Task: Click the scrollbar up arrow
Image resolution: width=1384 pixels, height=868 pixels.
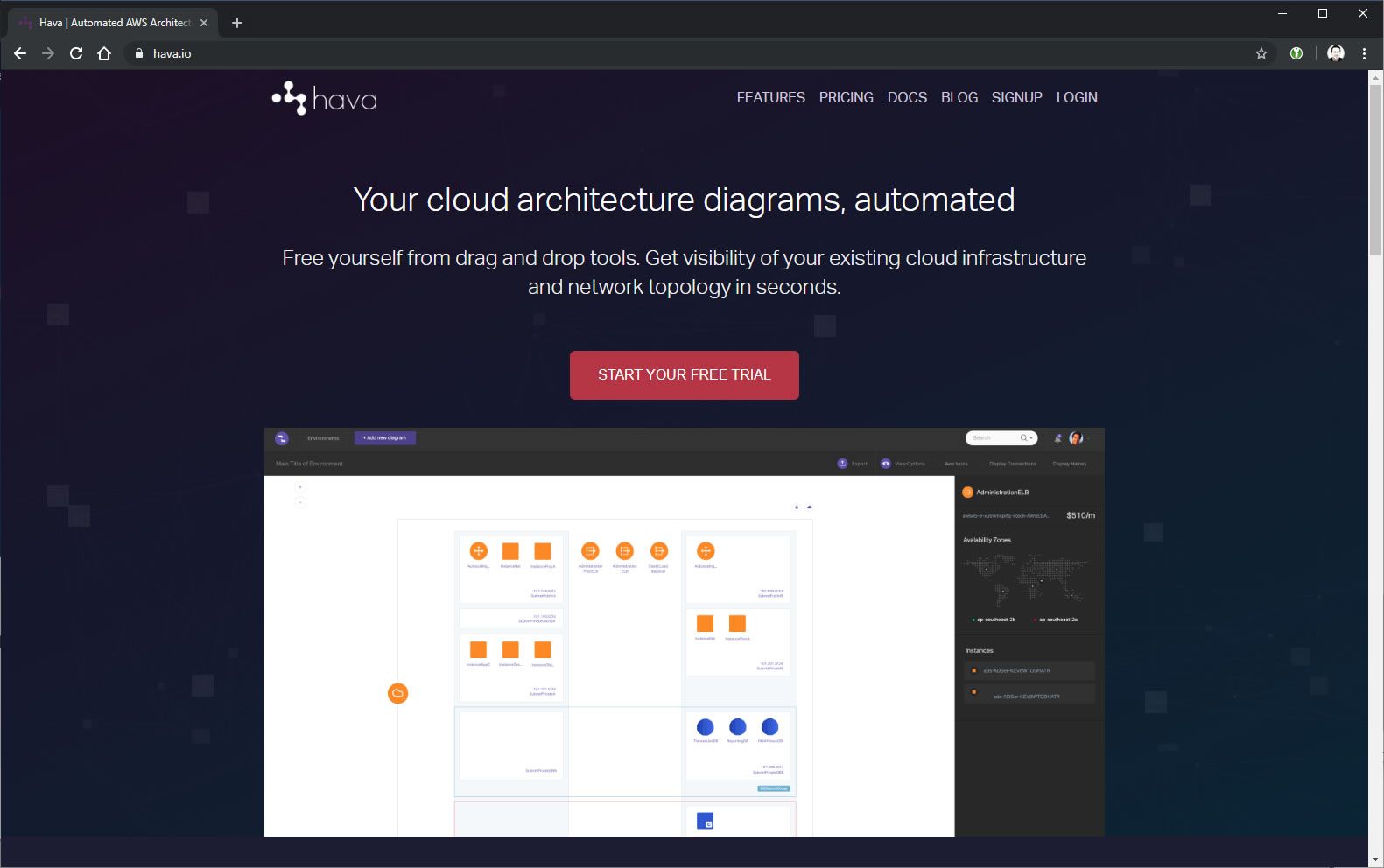Action: [1376, 77]
